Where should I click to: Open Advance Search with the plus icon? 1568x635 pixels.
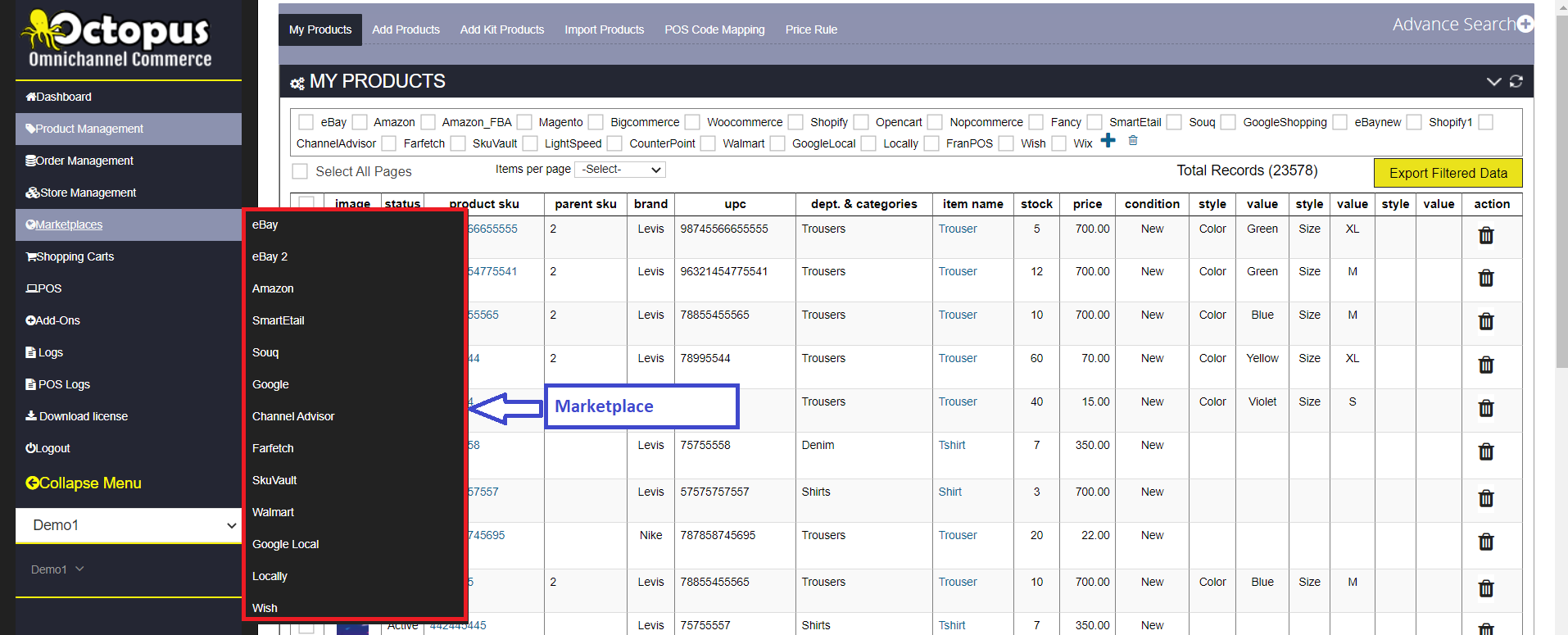(1525, 25)
